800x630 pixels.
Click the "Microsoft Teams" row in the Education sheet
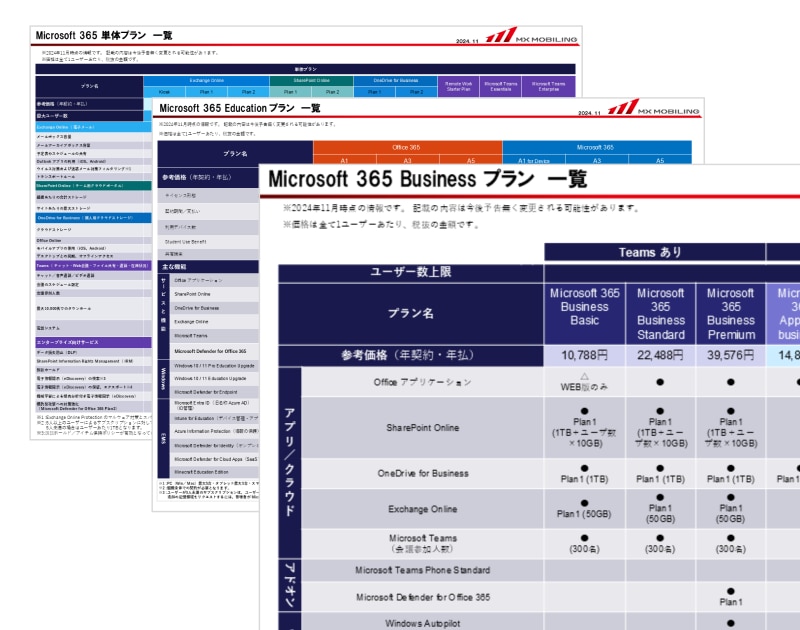click(x=214, y=336)
